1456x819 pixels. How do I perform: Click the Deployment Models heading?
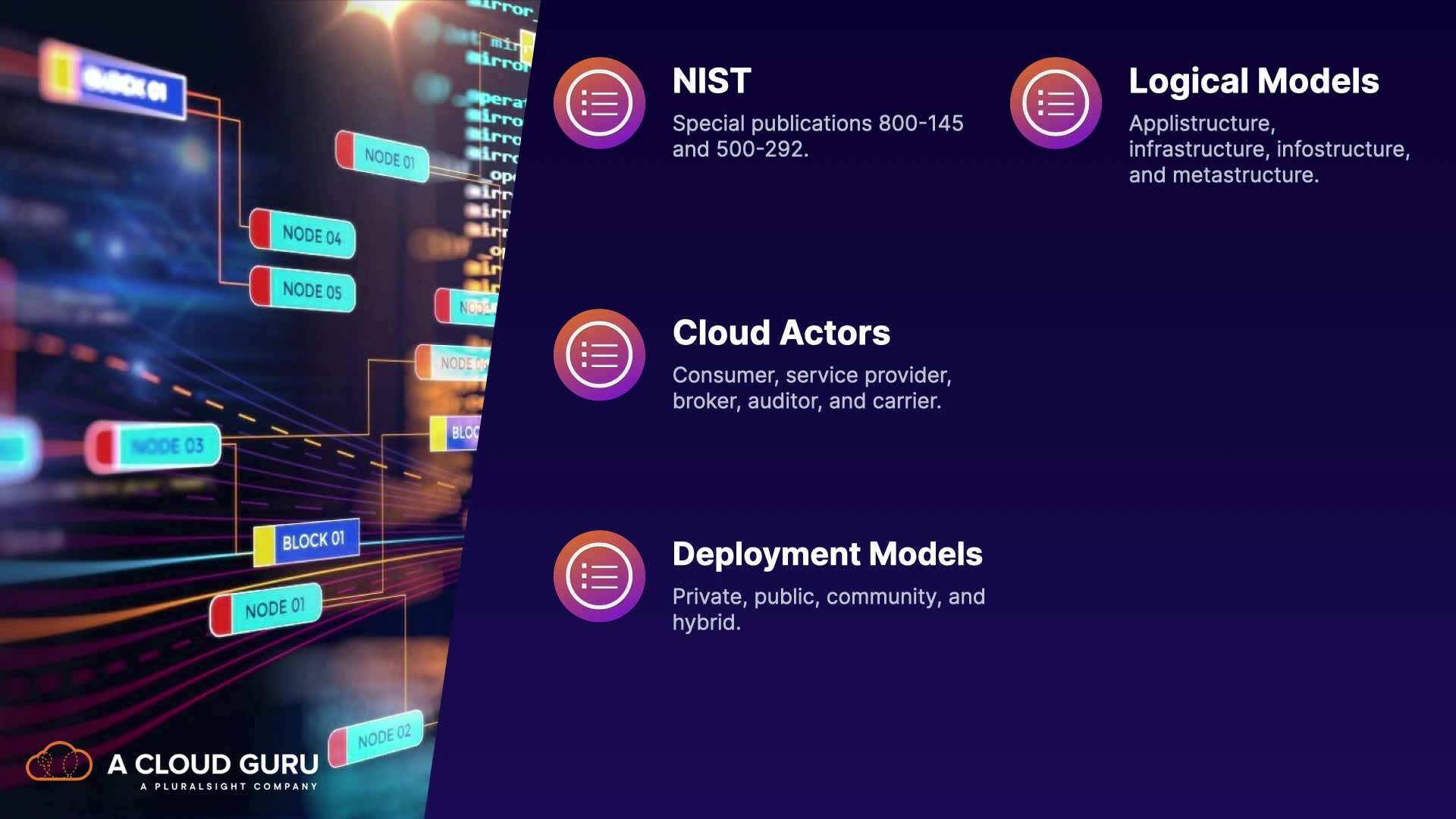(x=827, y=554)
